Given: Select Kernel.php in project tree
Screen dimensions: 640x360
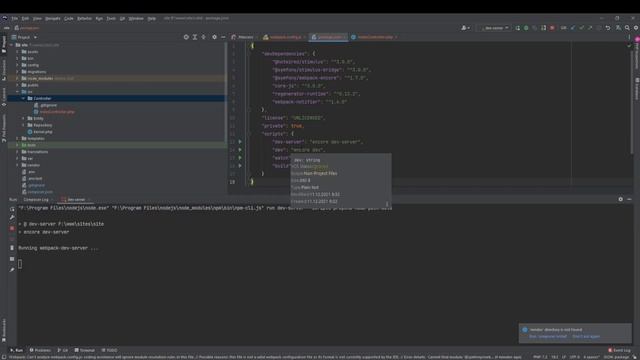Looking at the screenshot, I should point(43,132).
